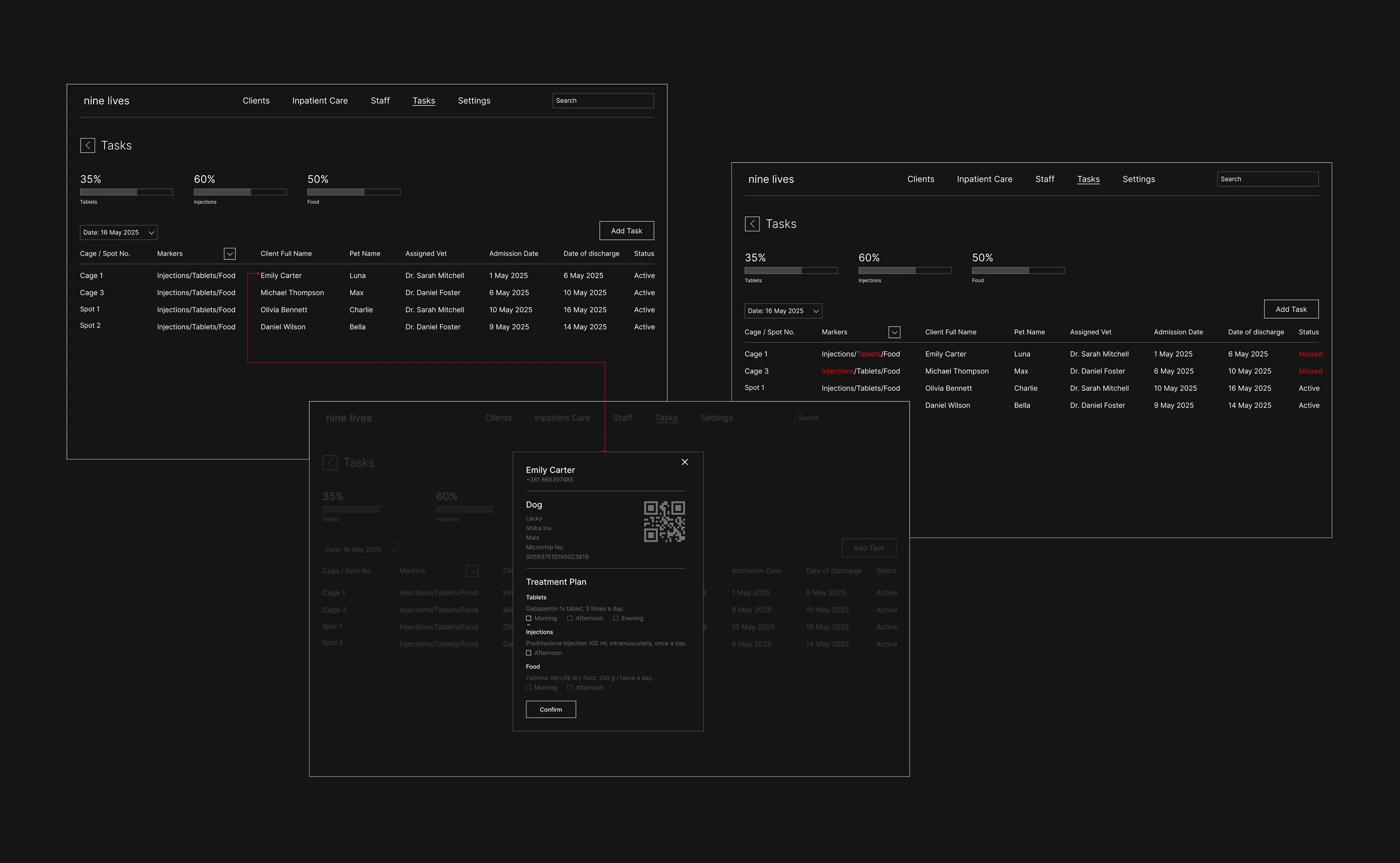Click dimmed Settings nav item behind the modal

click(x=717, y=418)
